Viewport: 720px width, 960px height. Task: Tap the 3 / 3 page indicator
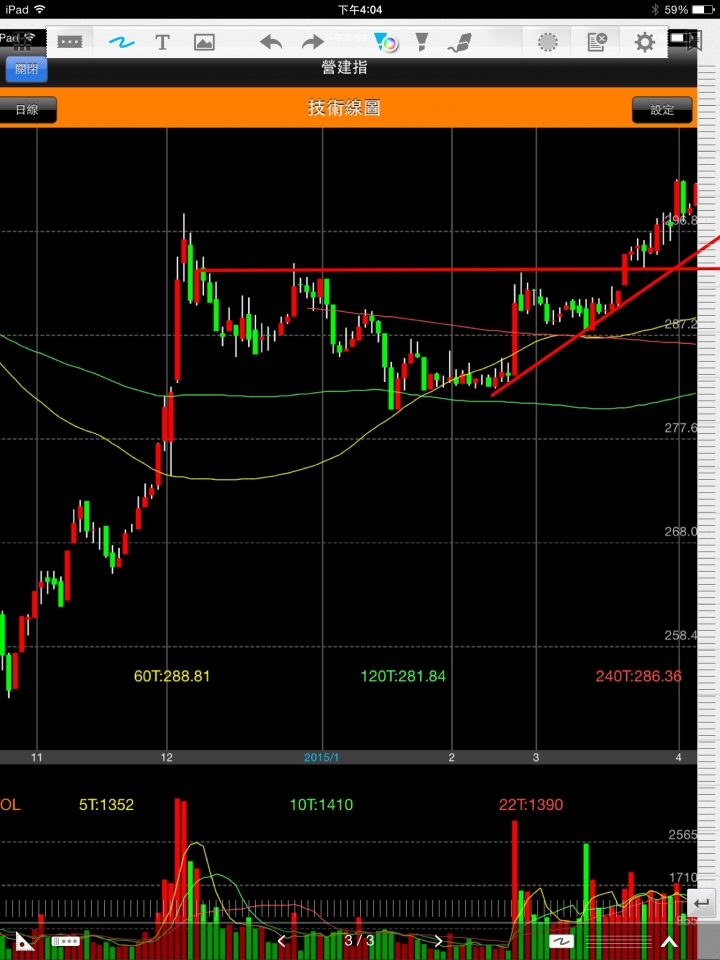tap(359, 940)
